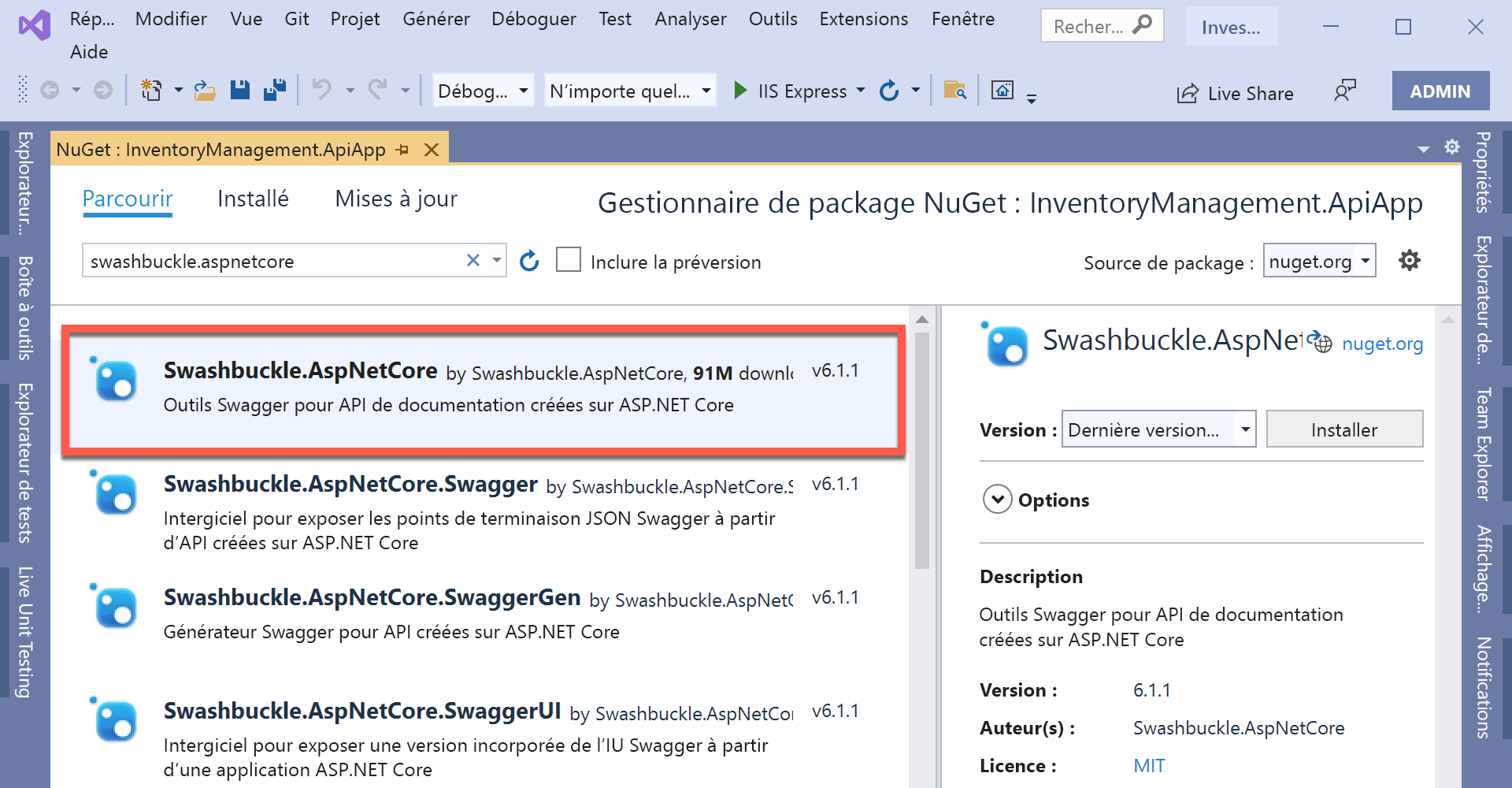The image size is (1512, 788).
Task: Open the toolbar overflow options arrow
Action: 1032,98
